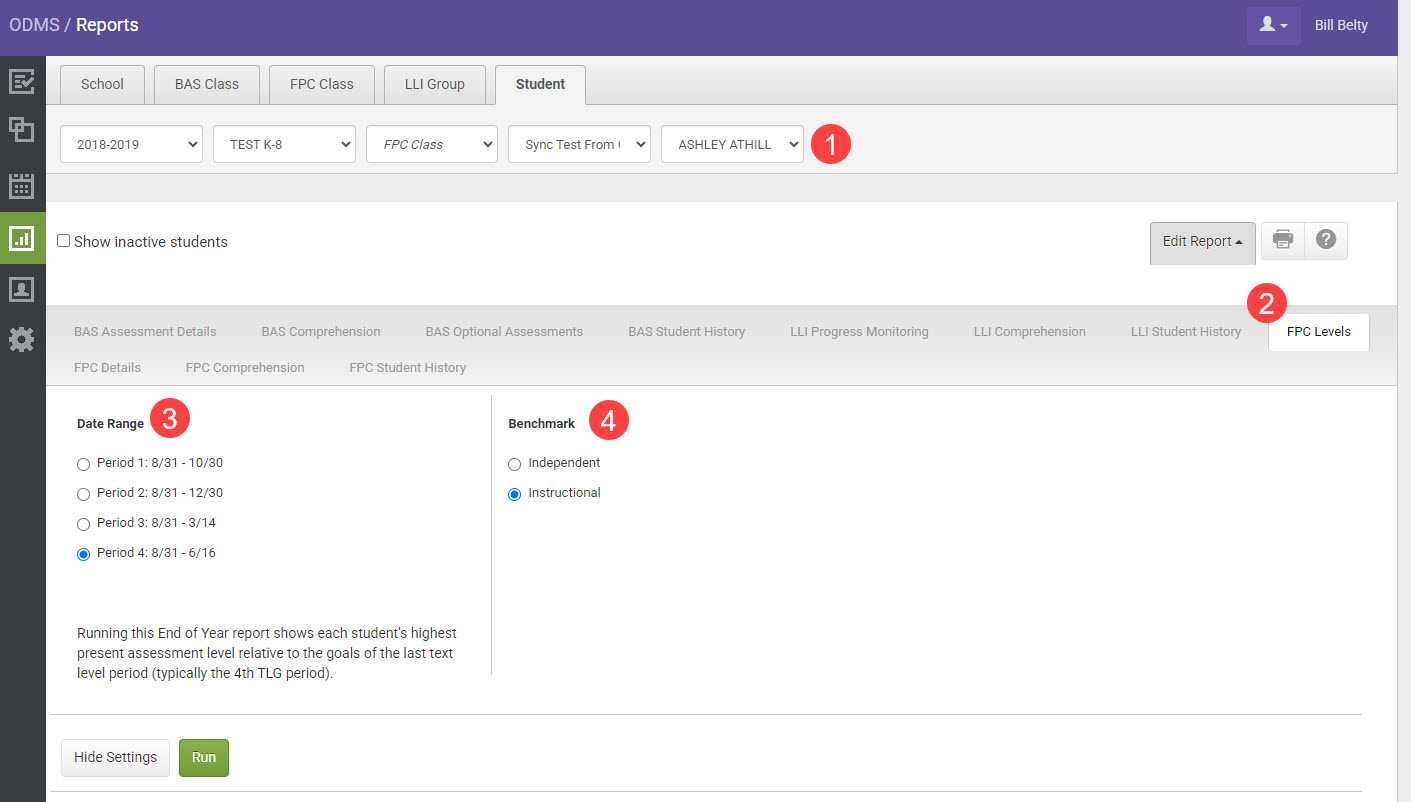The width and height of the screenshot is (1411, 802).
Task: Click the overlapping squares sidebar icon
Action: (22, 129)
